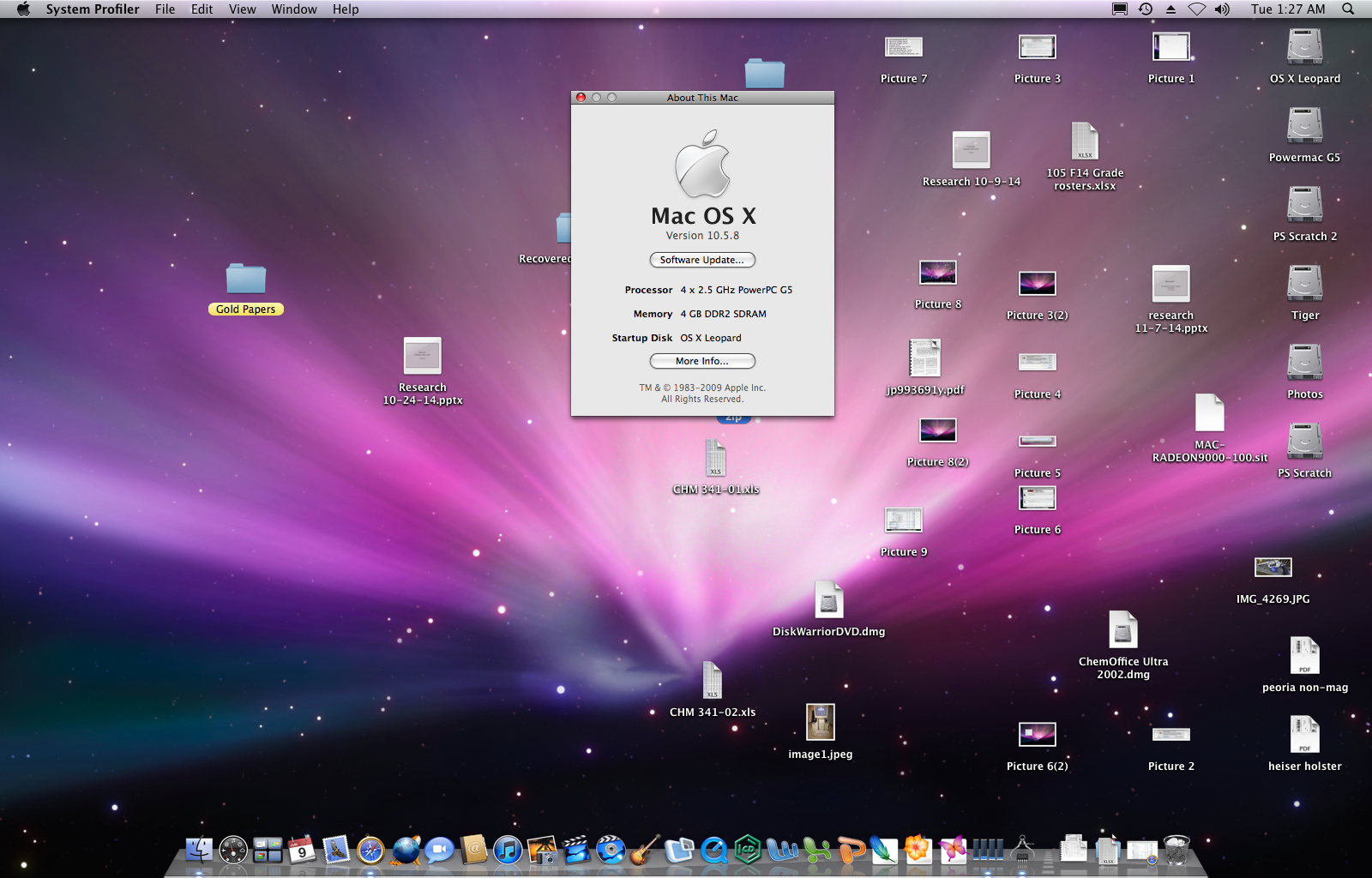Open Finder from the Dock

[199, 850]
